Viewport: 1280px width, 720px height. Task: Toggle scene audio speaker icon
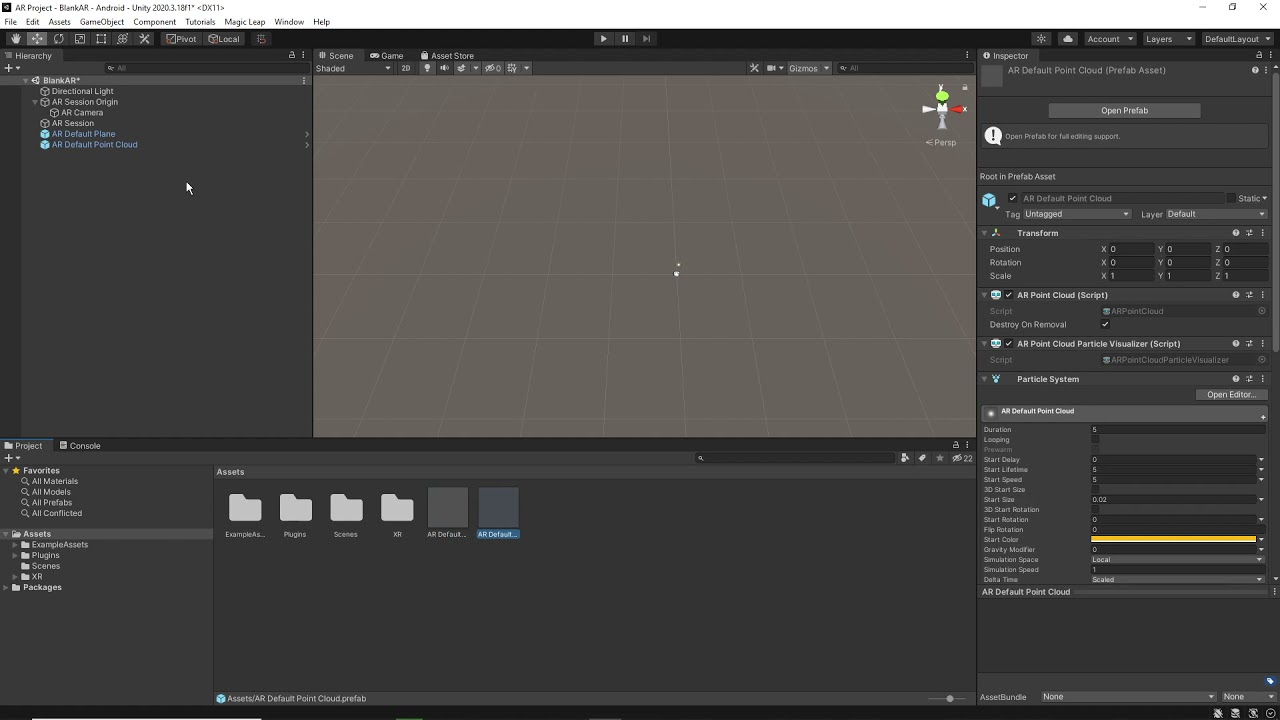(x=444, y=68)
